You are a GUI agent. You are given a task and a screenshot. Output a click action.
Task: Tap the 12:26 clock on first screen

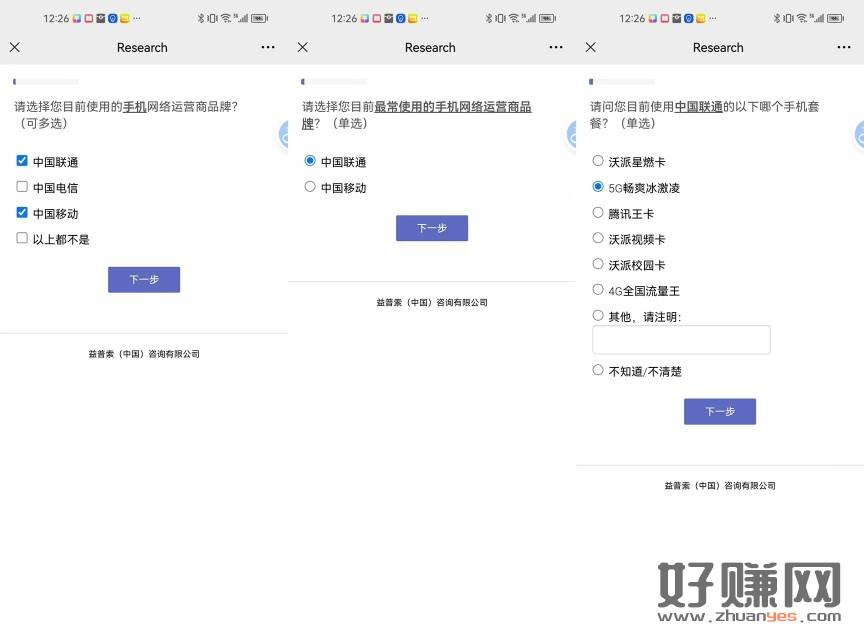click(56, 19)
